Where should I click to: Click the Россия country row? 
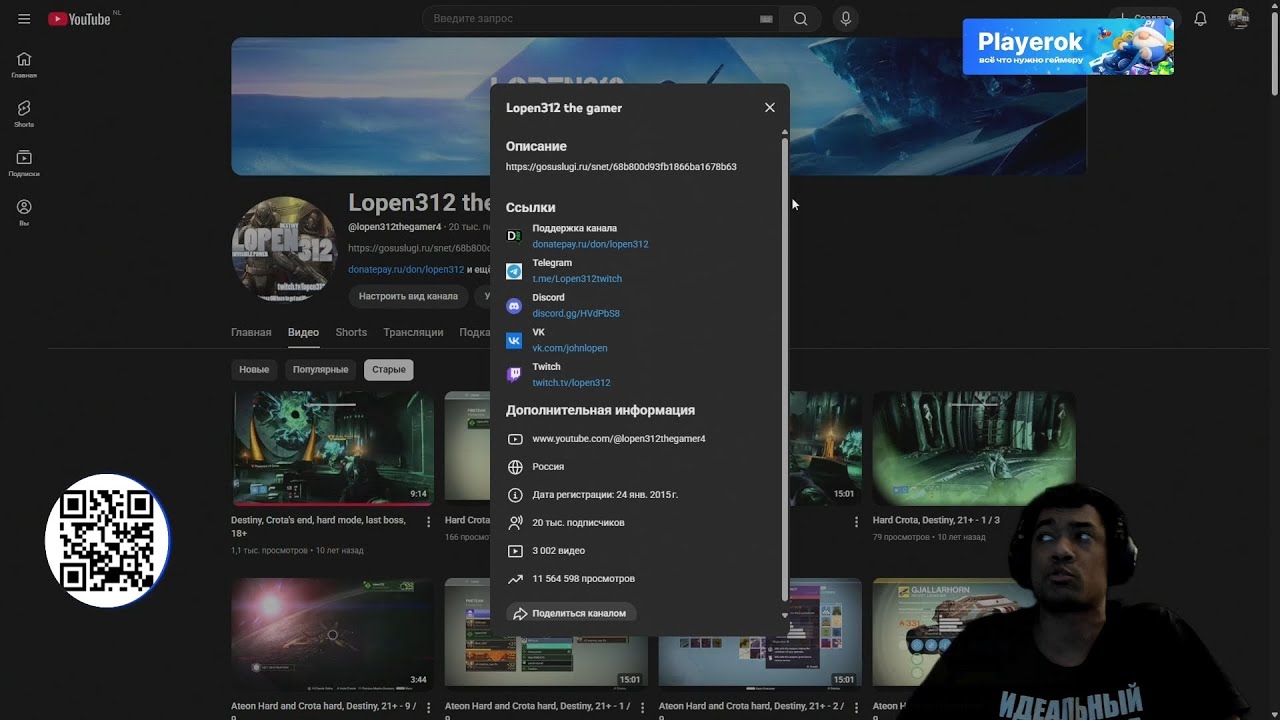coord(548,467)
